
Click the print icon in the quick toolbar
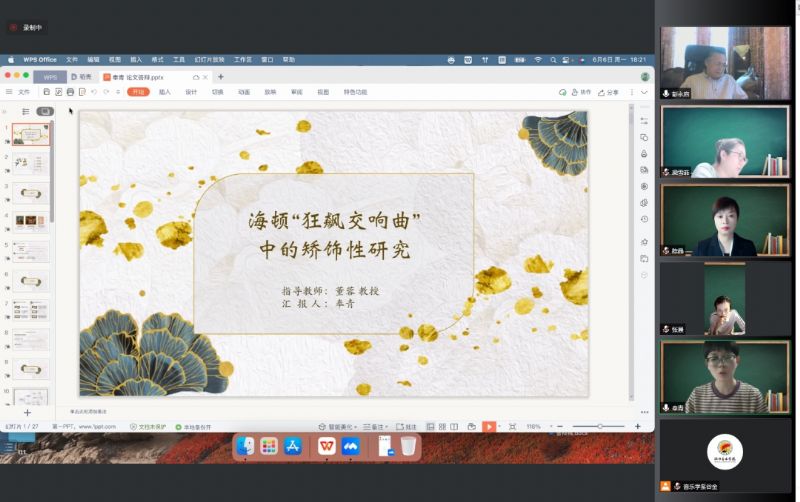70,92
